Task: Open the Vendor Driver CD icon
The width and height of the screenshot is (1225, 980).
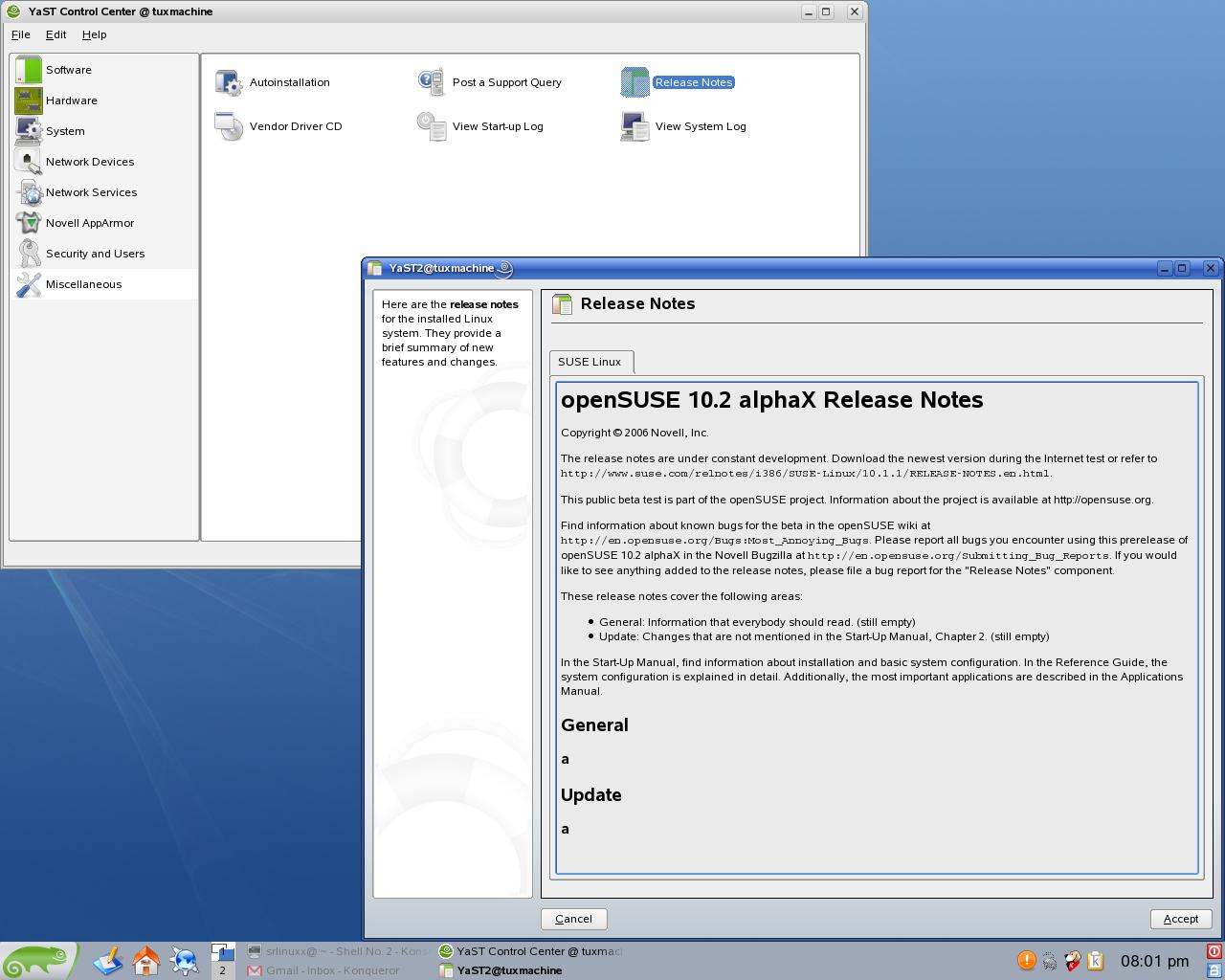Action: click(229, 126)
